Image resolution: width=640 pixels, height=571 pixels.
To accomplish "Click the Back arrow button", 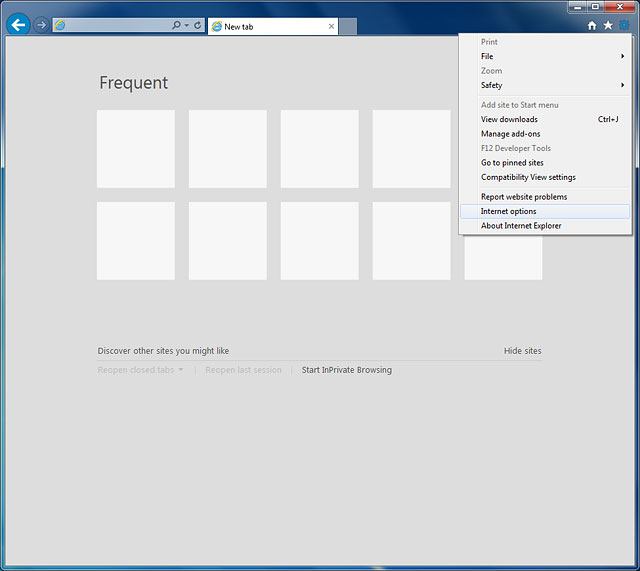I will [17, 25].
